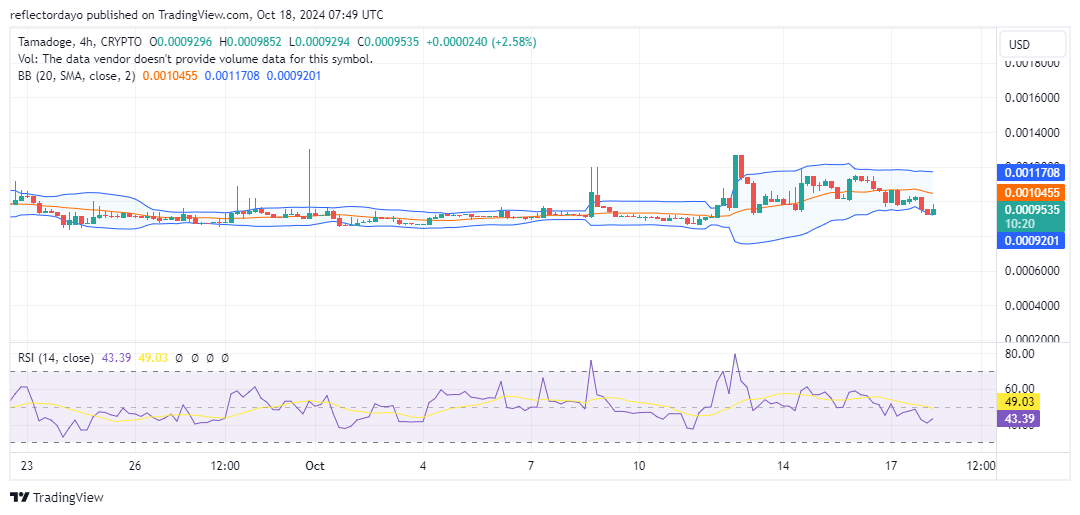Click the blue 0.0011708 price axis tag
The image size is (1080, 515).
click(x=1031, y=171)
